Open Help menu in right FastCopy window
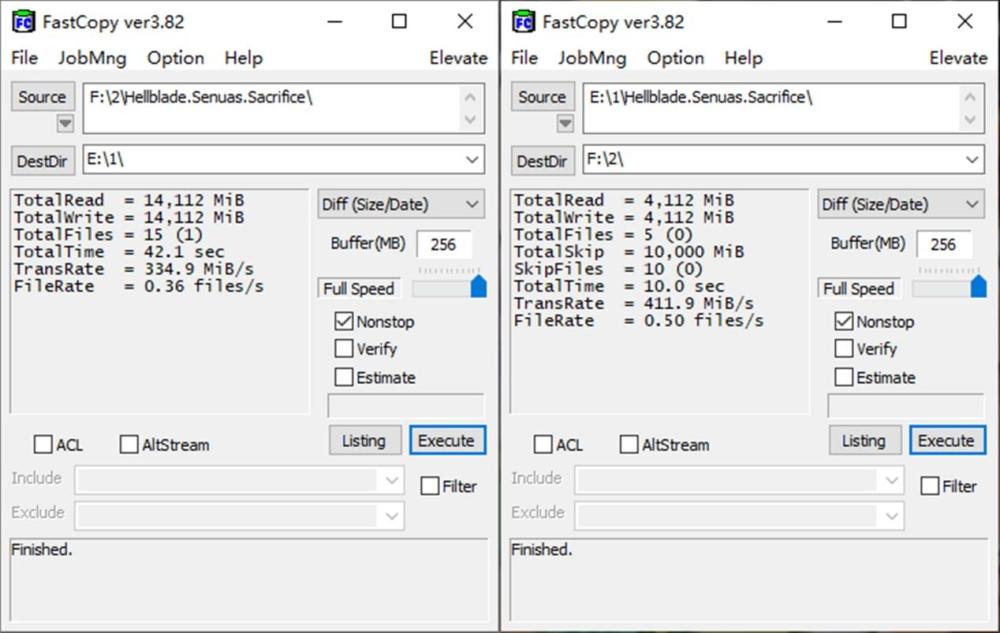The image size is (1000, 633). (743, 58)
